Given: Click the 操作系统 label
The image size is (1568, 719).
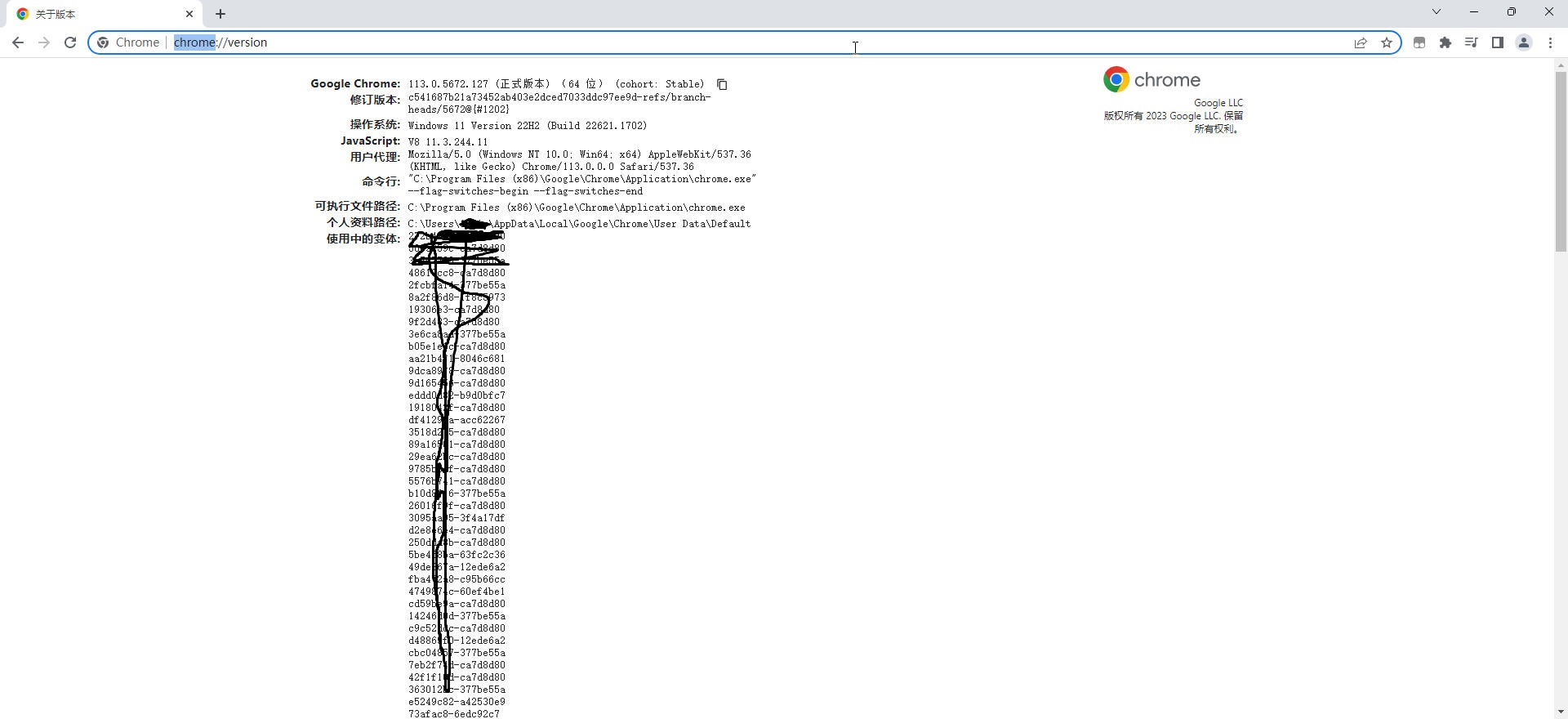Looking at the screenshot, I should (x=375, y=124).
